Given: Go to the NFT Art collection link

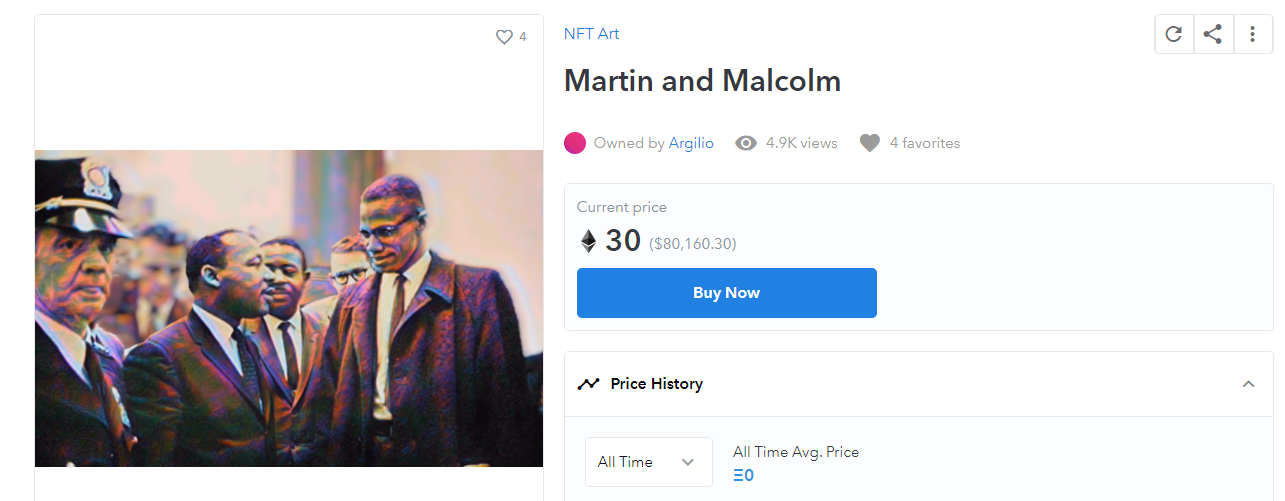Looking at the screenshot, I should [591, 34].
